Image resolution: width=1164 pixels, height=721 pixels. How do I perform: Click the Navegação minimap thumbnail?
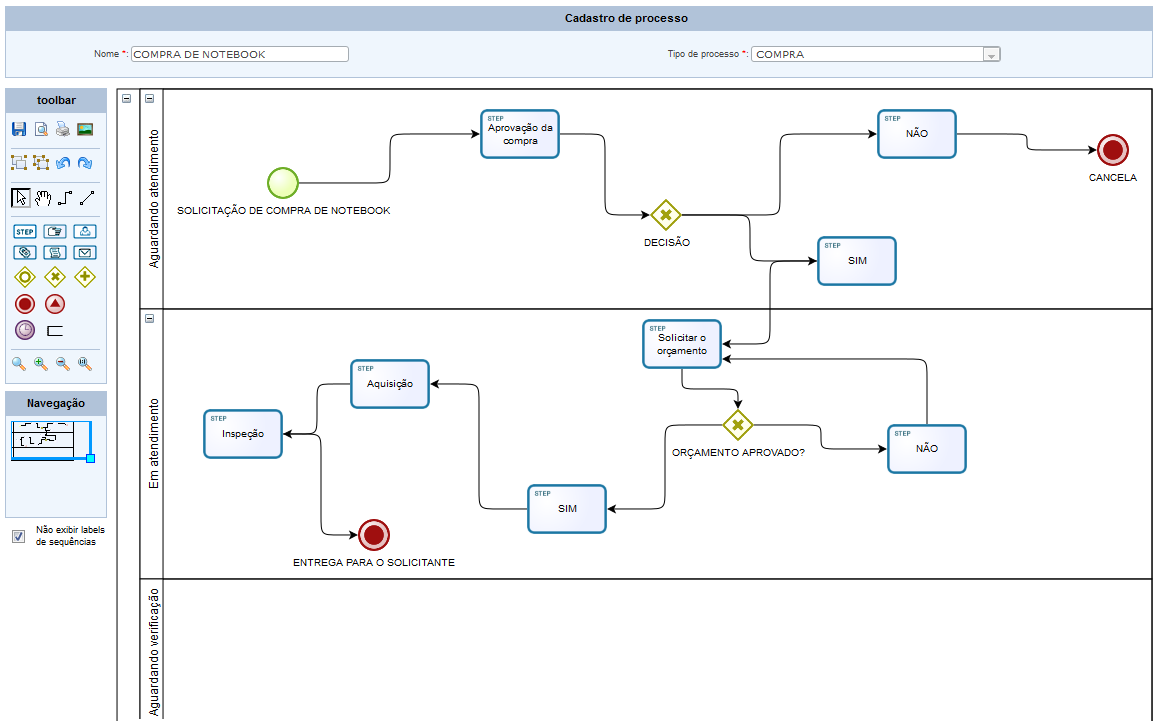pyautogui.click(x=50, y=440)
